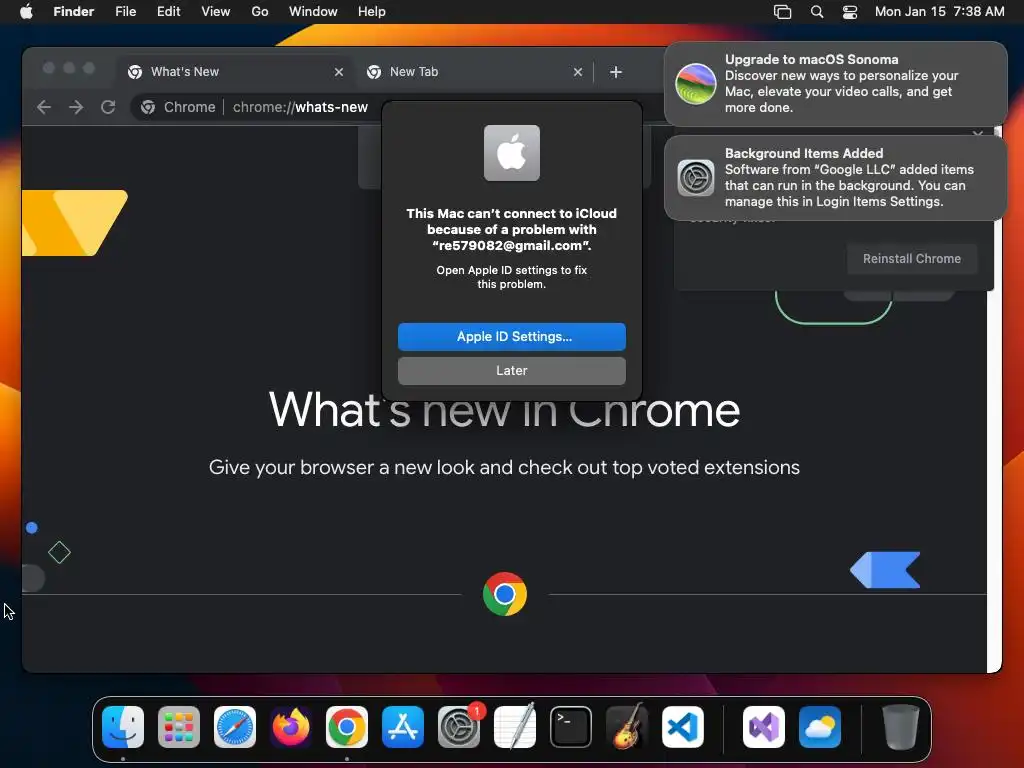Image resolution: width=1024 pixels, height=768 pixels.
Task: Open the Apple menu
Action: tap(26, 11)
